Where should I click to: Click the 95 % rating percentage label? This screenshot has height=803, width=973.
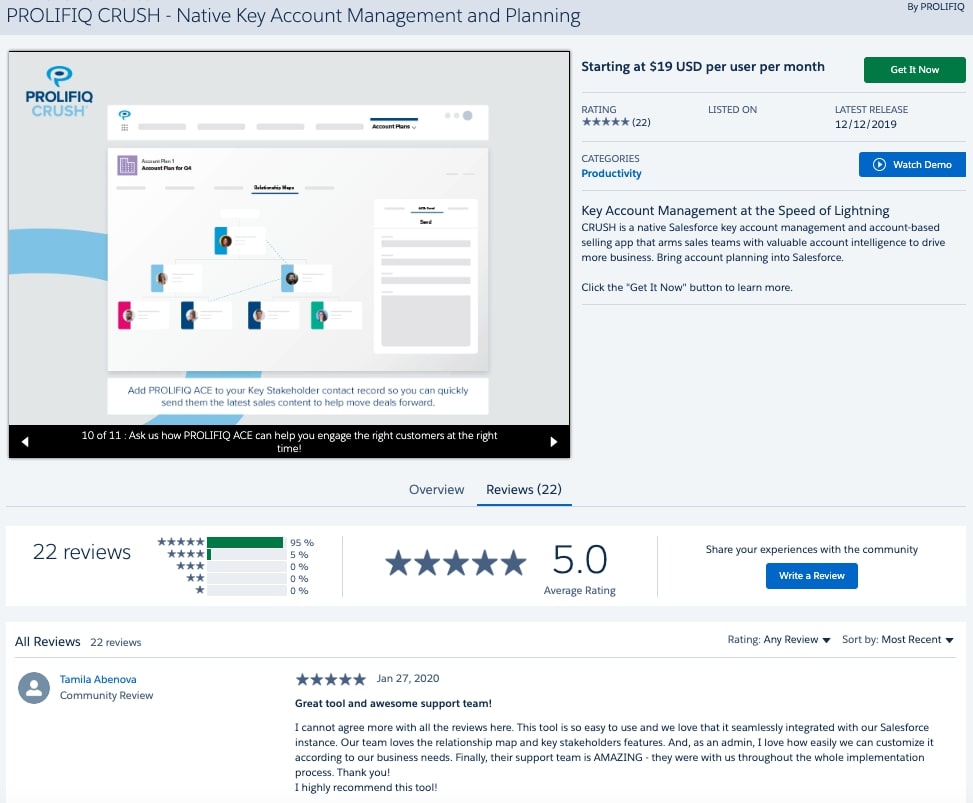click(x=302, y=542)
